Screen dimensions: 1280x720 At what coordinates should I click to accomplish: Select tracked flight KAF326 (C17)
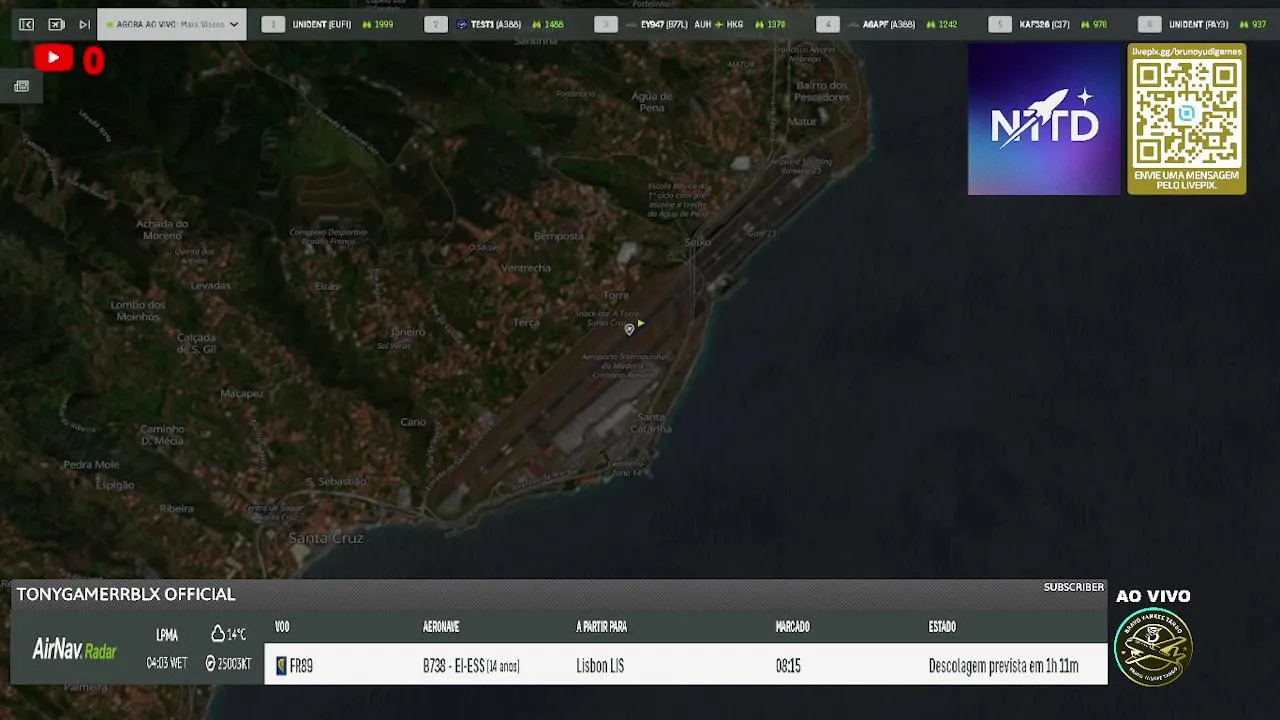pyautogui.click(x=1045, y=24)
